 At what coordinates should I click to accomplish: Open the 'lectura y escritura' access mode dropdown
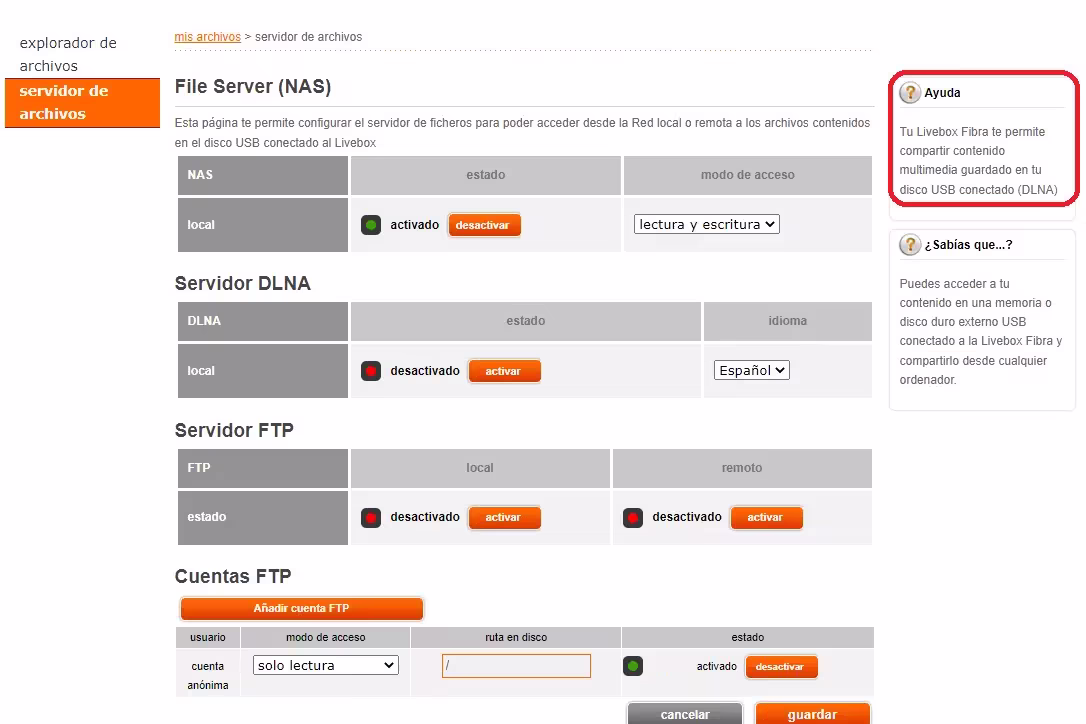click(x=706, y=224)
